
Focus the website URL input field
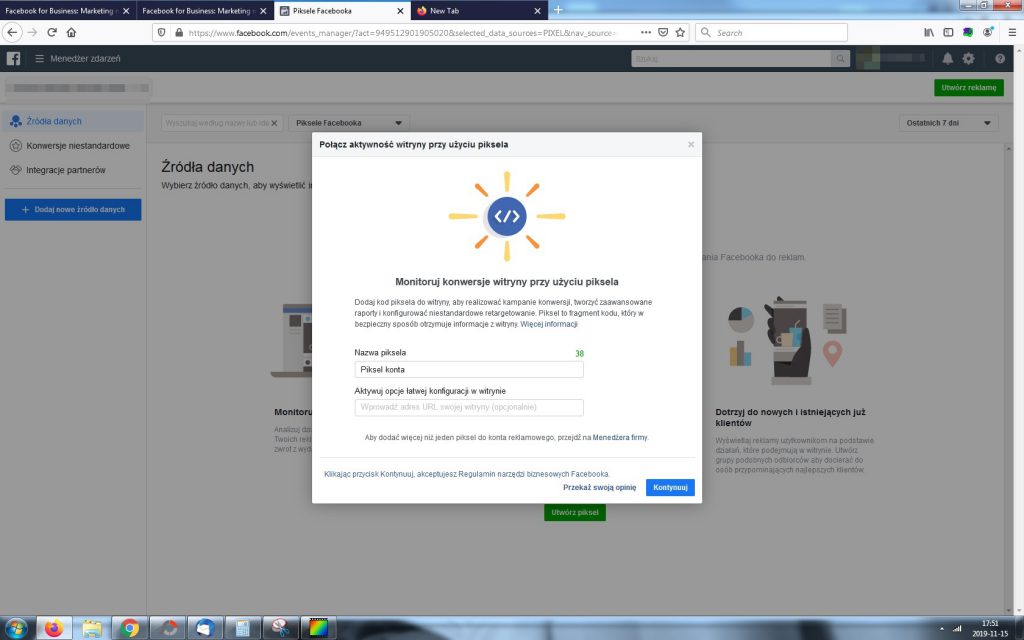click(x=468, y=408)
